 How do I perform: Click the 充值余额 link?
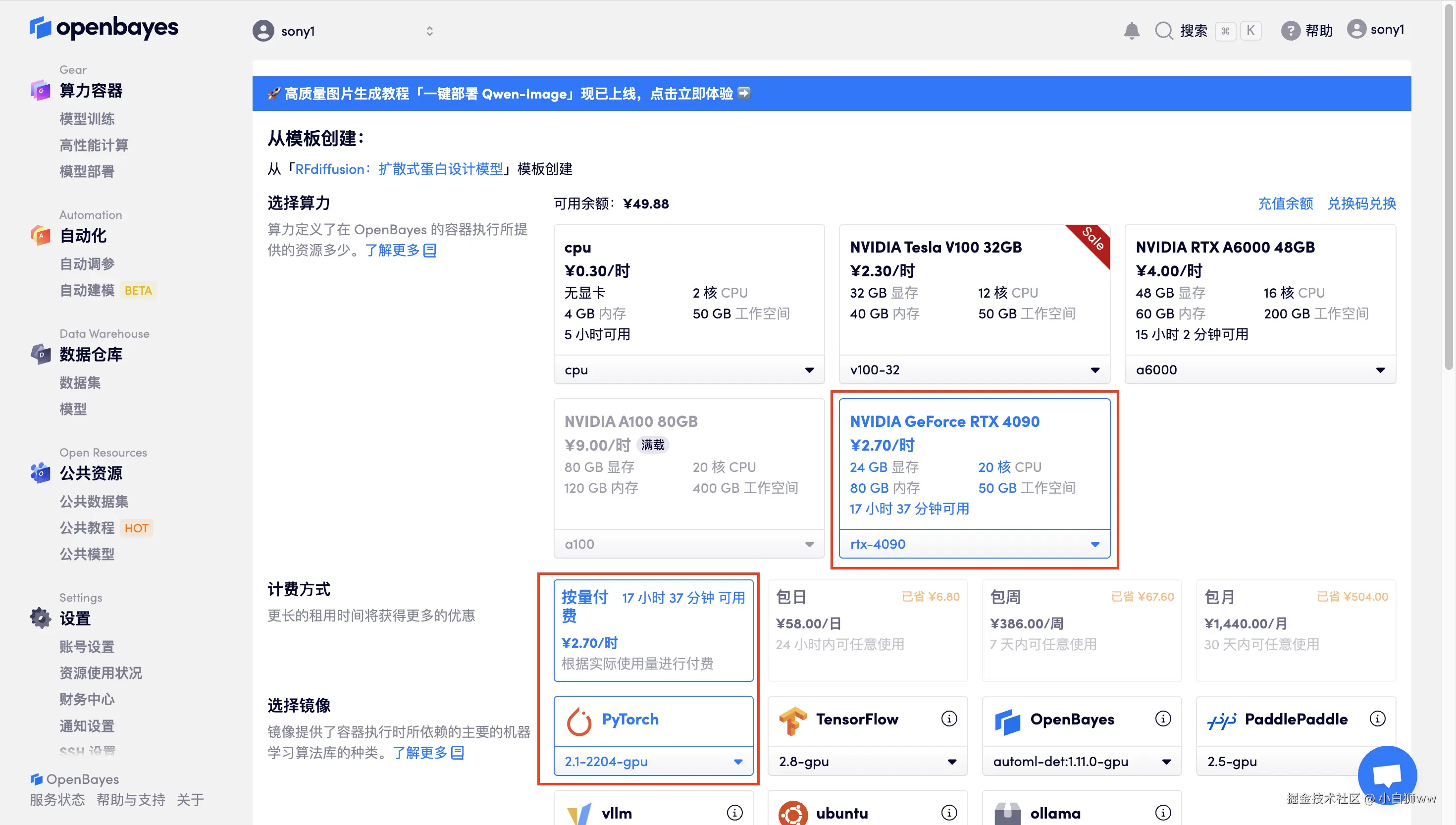click(1285, 204)
